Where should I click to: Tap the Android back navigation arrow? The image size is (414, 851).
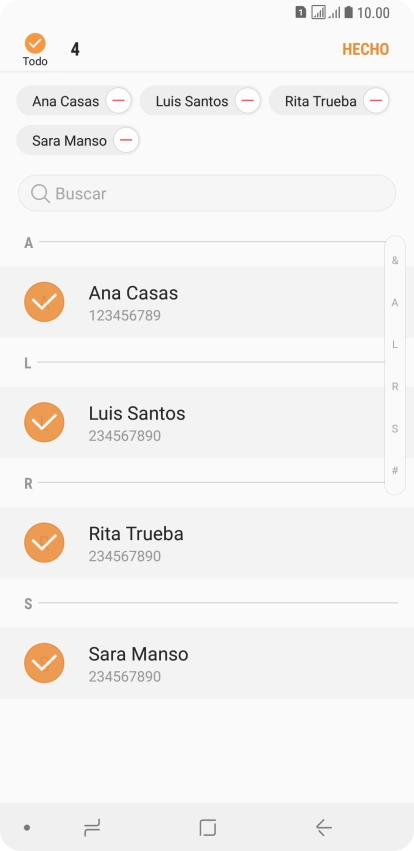[x=323, y=828]
